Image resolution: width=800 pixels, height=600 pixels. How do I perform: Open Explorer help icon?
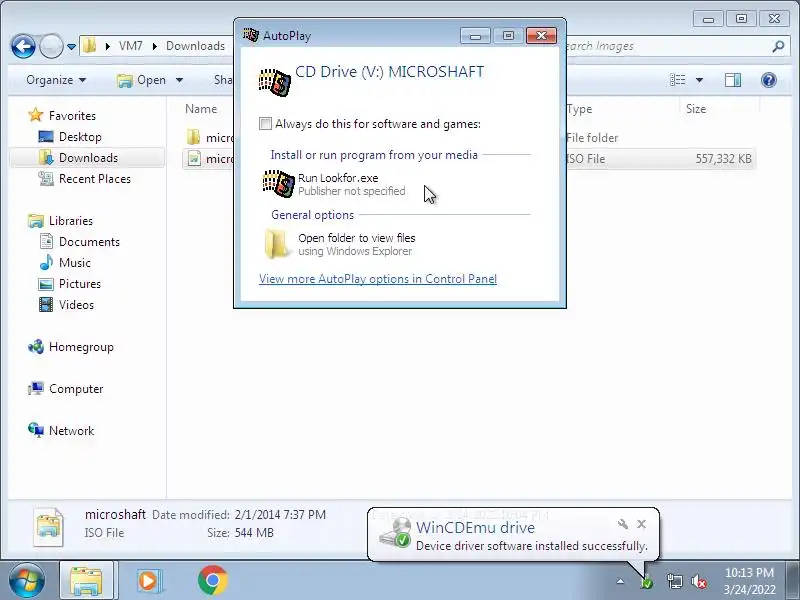pyautogui.click(x=768, y=80)
